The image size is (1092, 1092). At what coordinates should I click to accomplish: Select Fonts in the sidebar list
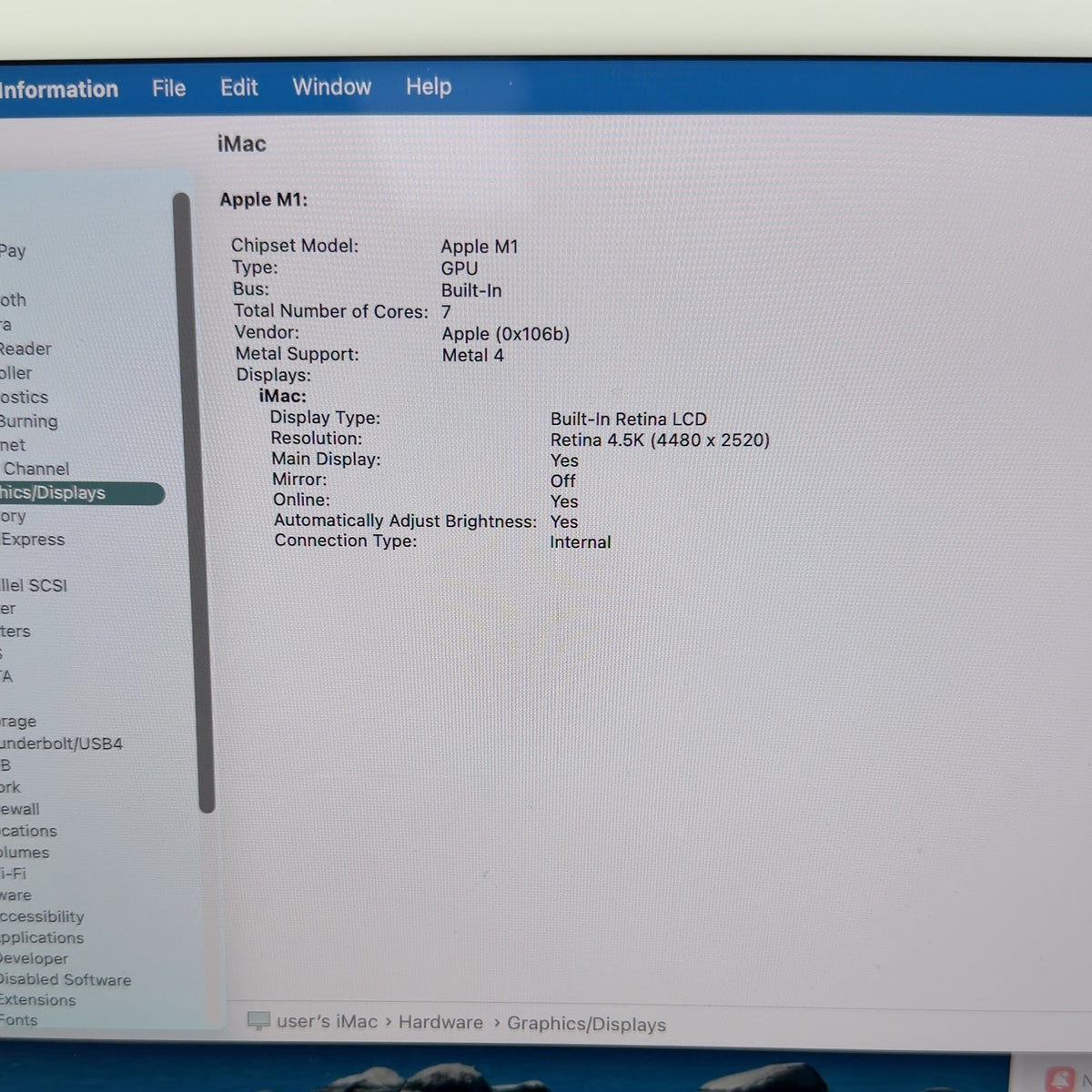[x=19, y=1020]
